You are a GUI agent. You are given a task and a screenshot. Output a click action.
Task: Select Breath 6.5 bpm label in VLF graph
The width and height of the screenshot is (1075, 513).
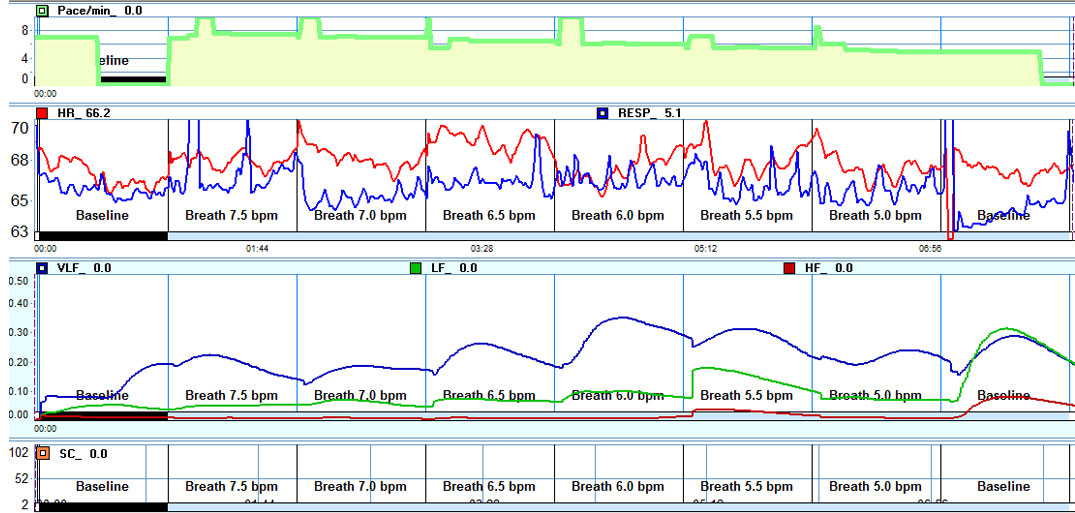coord(489,395)
